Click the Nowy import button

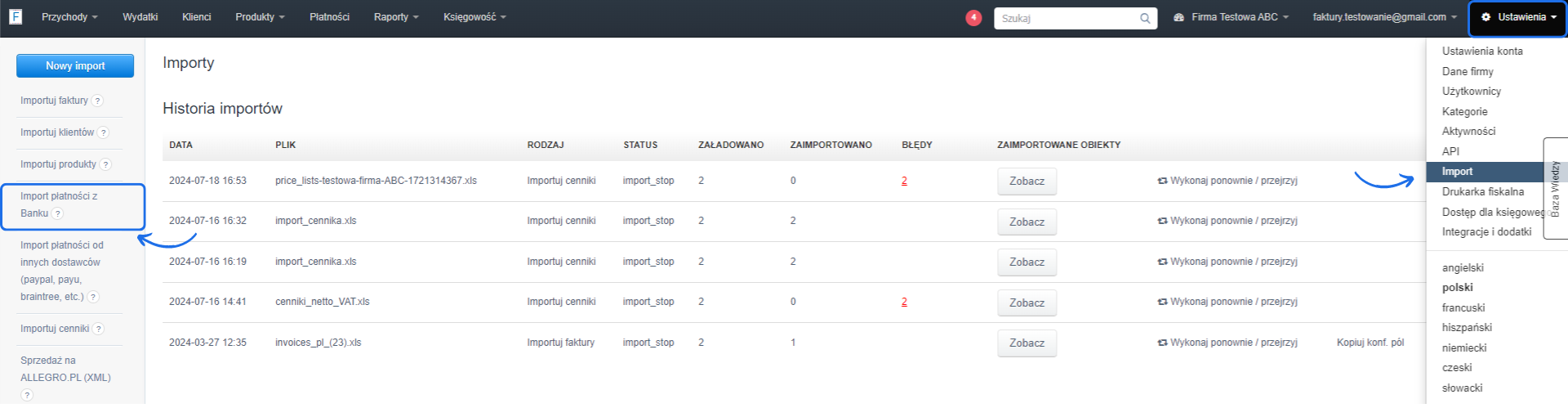(x=75, y=65)
